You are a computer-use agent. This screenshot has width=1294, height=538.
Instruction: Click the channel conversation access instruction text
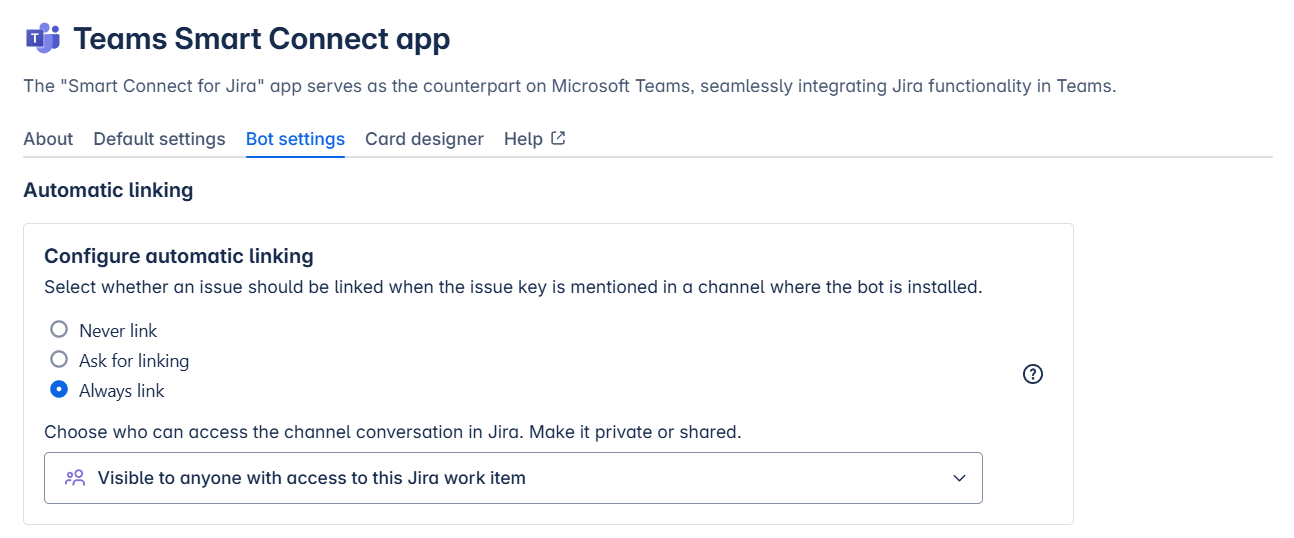[x=392, y=432]
